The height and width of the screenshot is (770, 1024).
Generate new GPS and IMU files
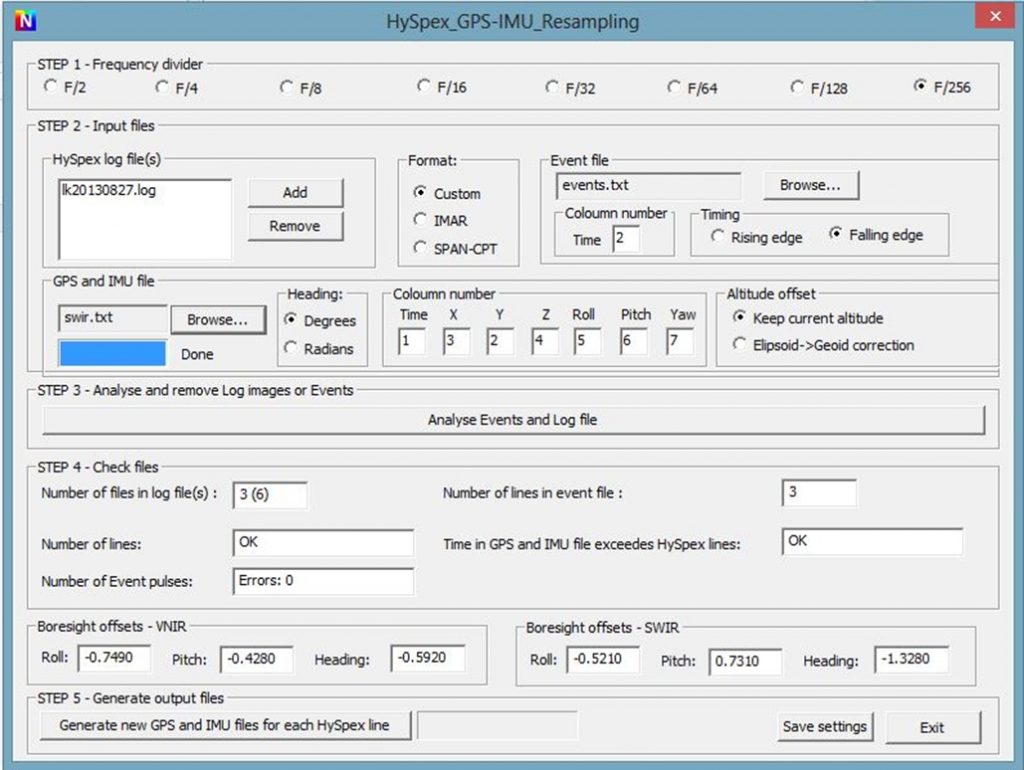[225, 725]
